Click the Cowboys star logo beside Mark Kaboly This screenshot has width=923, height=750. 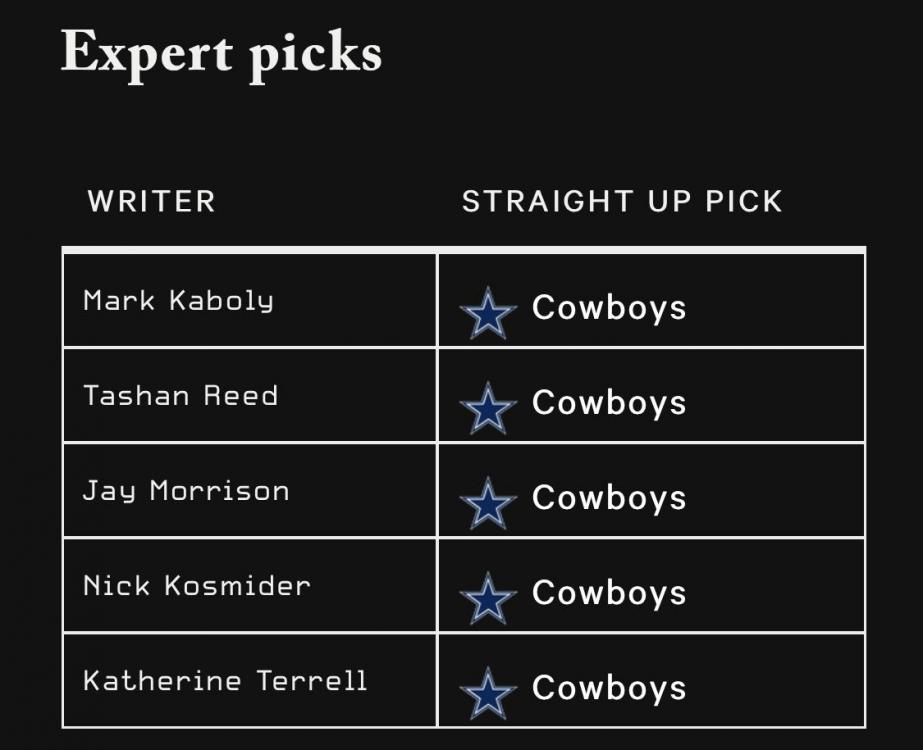coord(488,313)
